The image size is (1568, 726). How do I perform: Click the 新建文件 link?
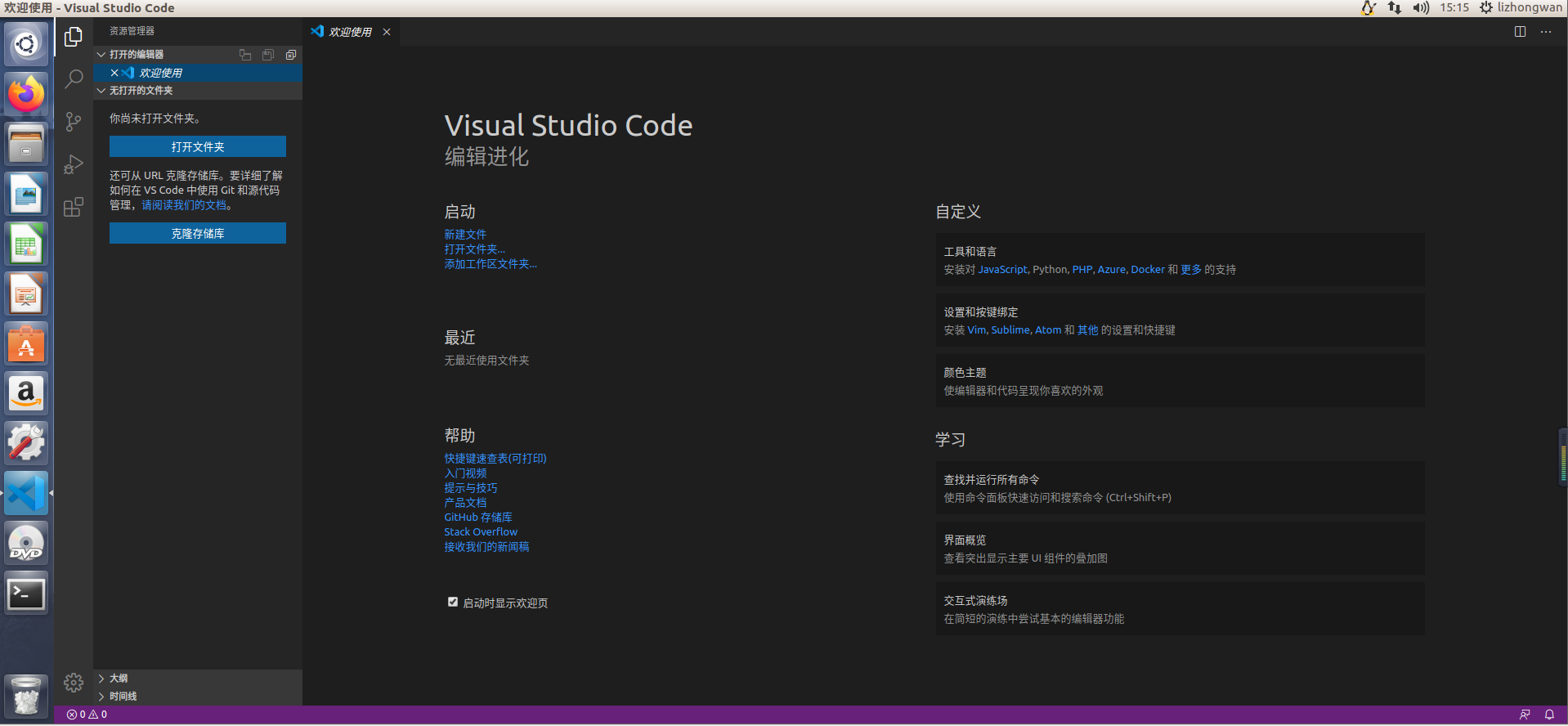pyautogui.click(x=465, y=235)
